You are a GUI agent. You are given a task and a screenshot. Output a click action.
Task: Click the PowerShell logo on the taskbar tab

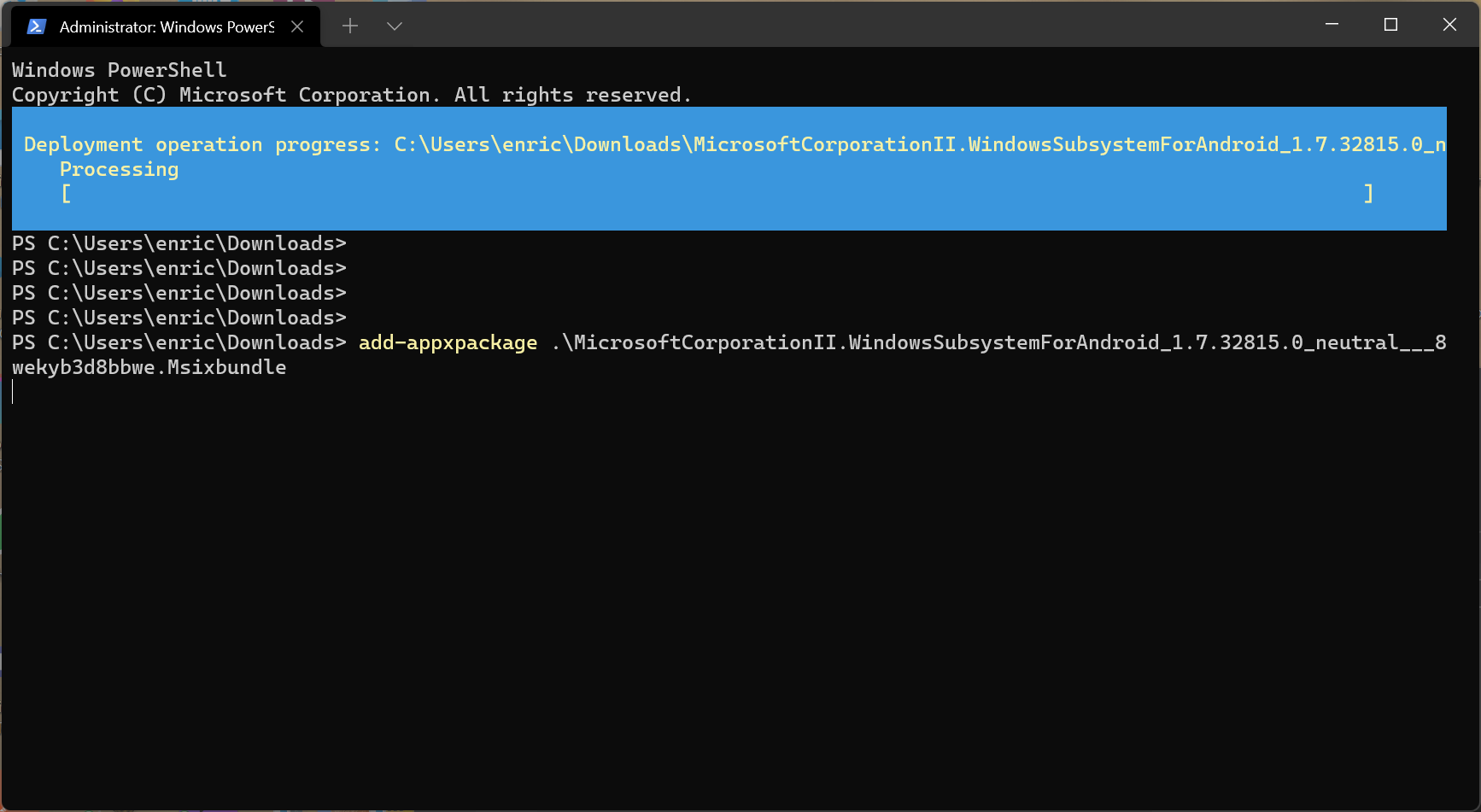coord(35,26)
